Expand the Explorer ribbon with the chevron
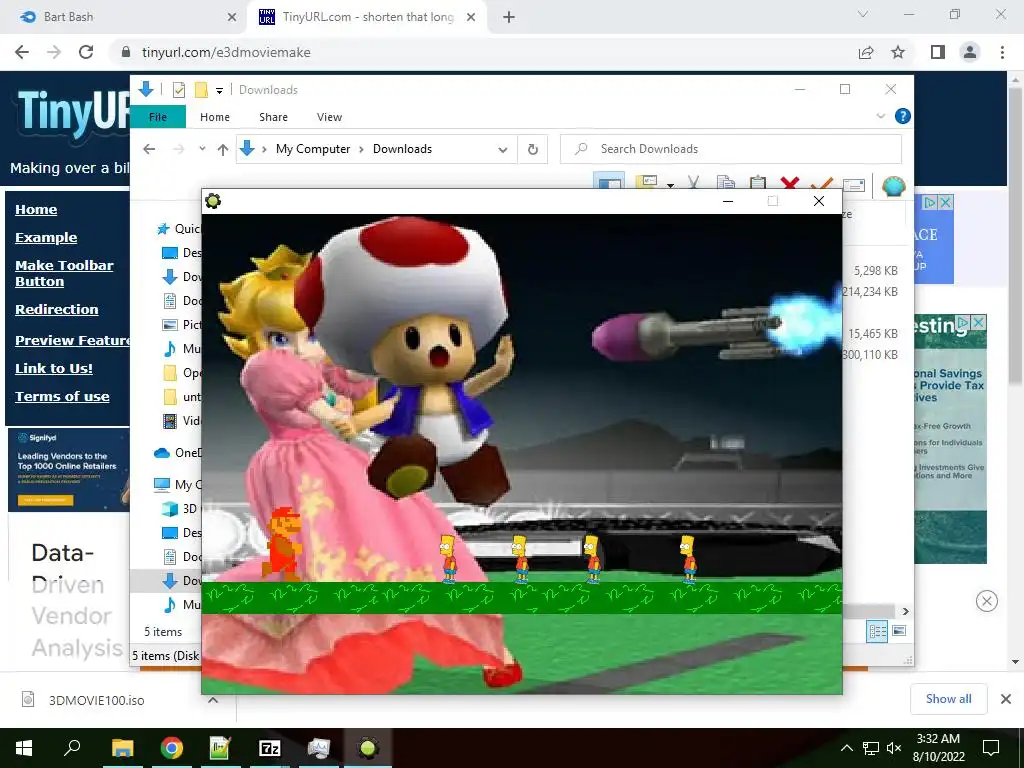The height and width of the screenshot is (768, 1024). (x=880, y=116)
